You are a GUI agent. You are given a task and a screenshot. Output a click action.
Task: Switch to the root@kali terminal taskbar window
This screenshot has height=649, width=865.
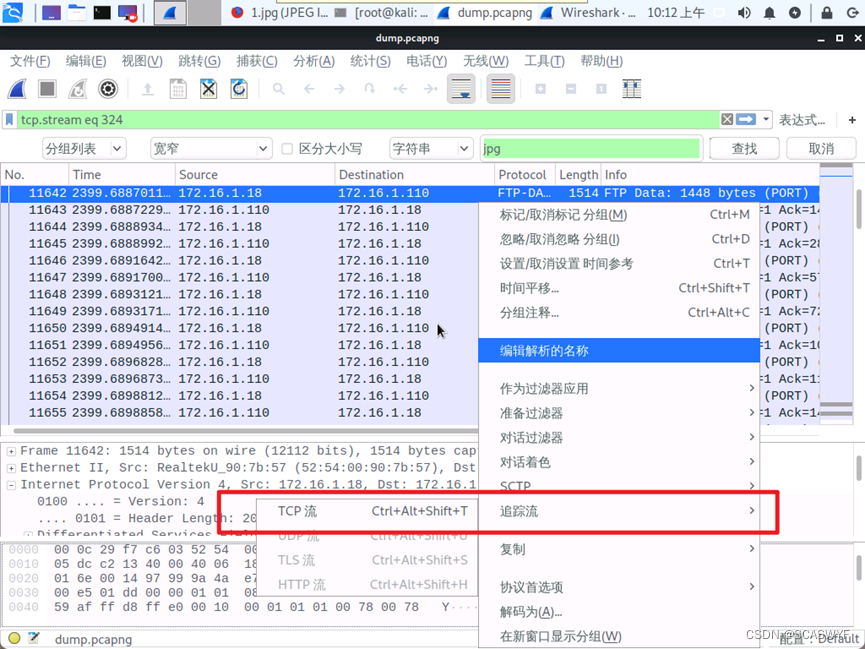tap(382, 13)
